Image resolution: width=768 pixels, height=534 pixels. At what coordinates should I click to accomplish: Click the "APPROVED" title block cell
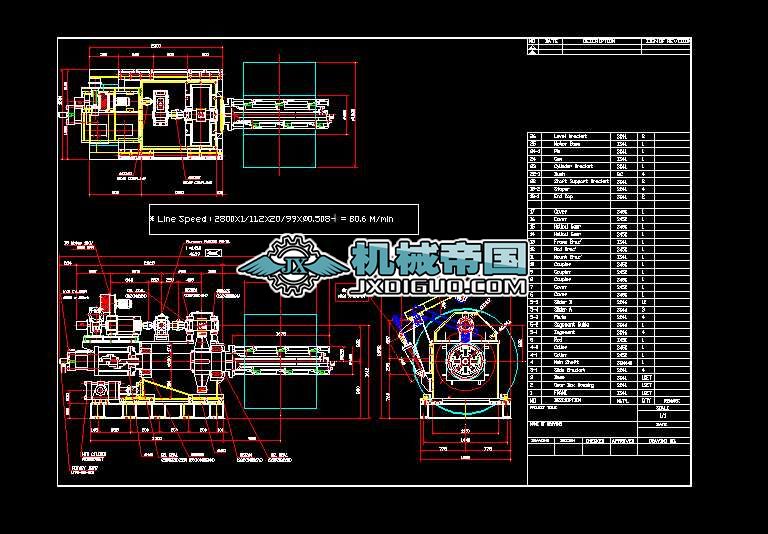point(623,441)
